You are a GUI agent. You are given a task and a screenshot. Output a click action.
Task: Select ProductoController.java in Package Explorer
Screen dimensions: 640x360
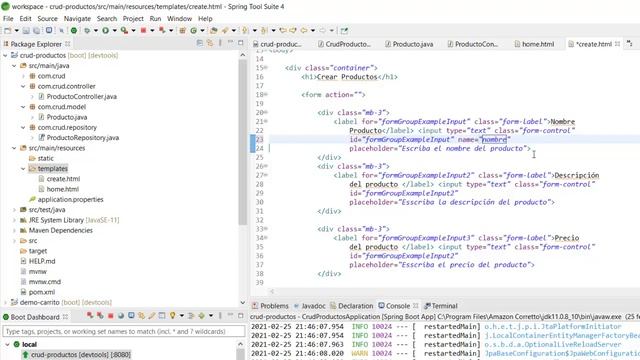[82, 96]
